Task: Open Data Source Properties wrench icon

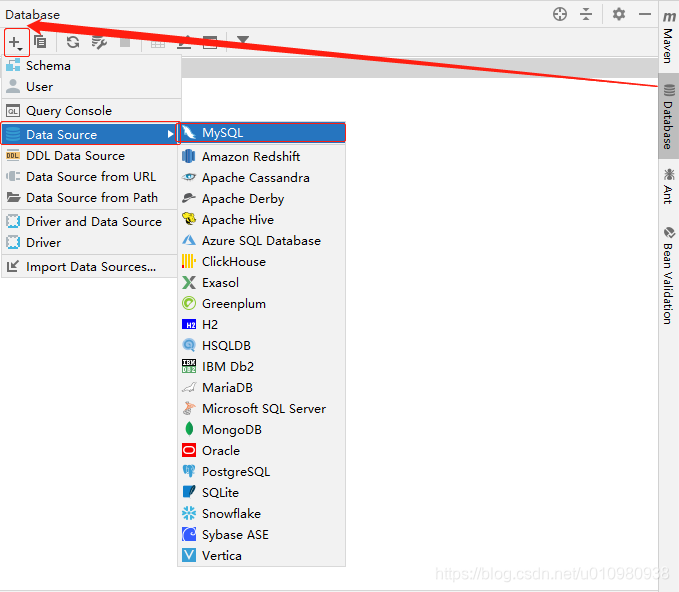Action: click(x=99, y=42)
